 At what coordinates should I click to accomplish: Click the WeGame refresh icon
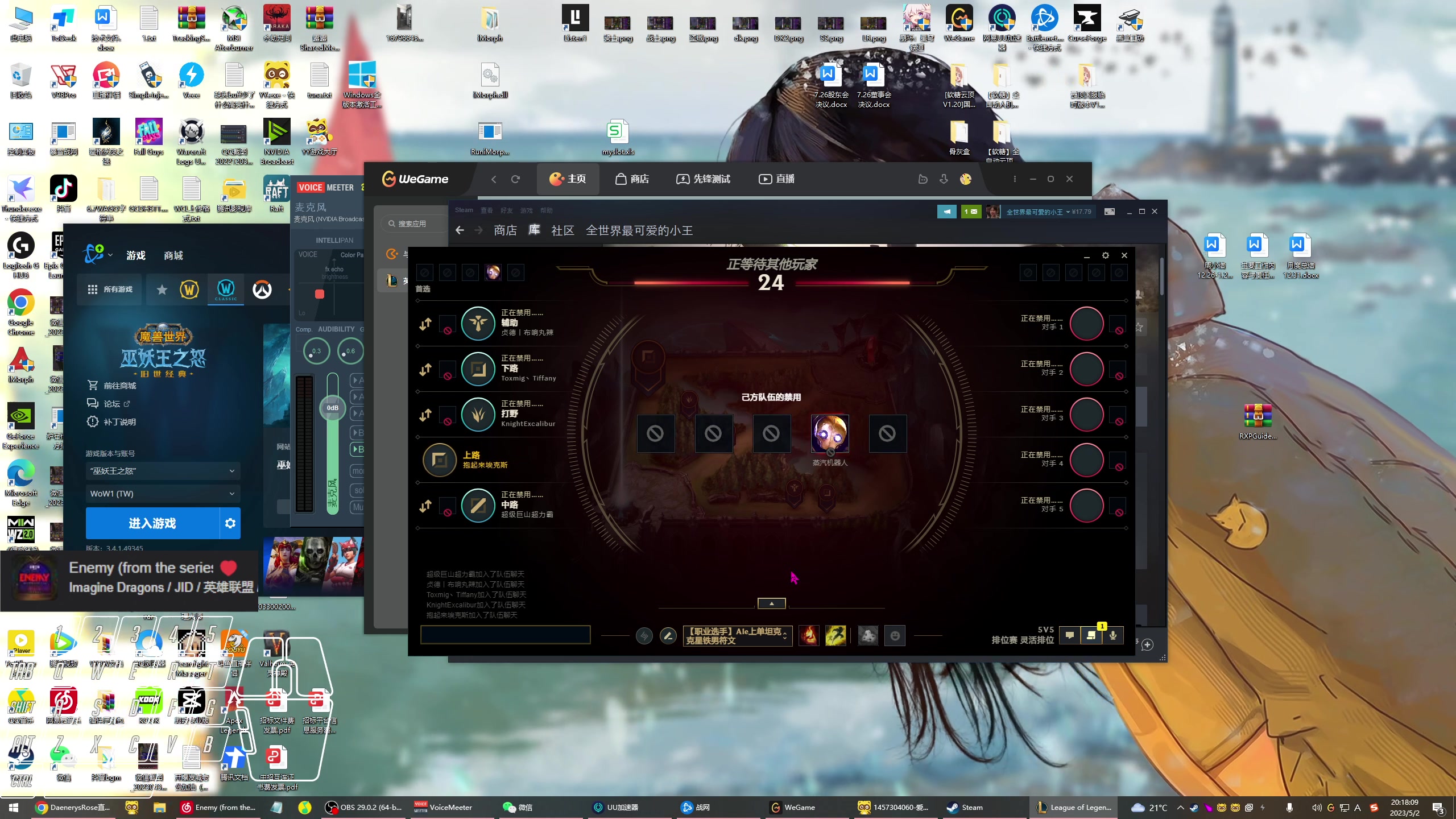(515, 179)
